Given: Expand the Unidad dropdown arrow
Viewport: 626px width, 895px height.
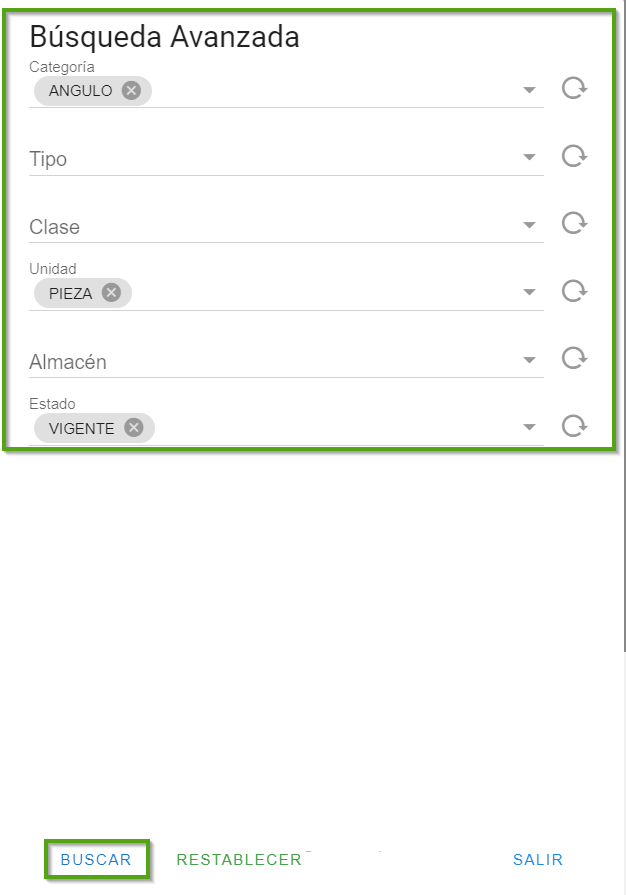Looking at the screenshot, I should click(530, 293).
